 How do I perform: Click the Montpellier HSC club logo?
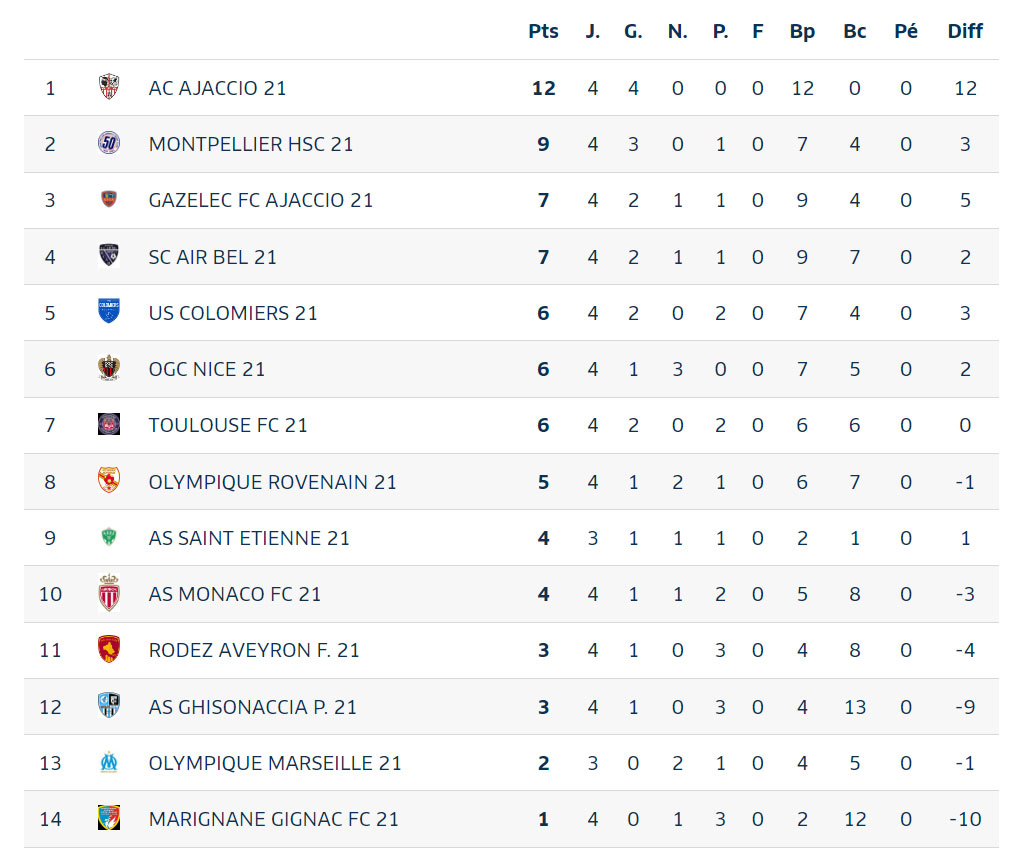pyautogui.click(x=109, y=143)
